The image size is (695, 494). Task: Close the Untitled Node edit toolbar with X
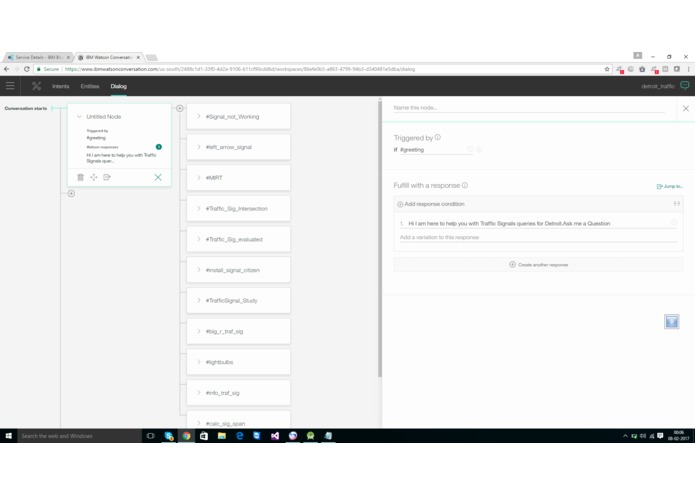click(158, 177)
